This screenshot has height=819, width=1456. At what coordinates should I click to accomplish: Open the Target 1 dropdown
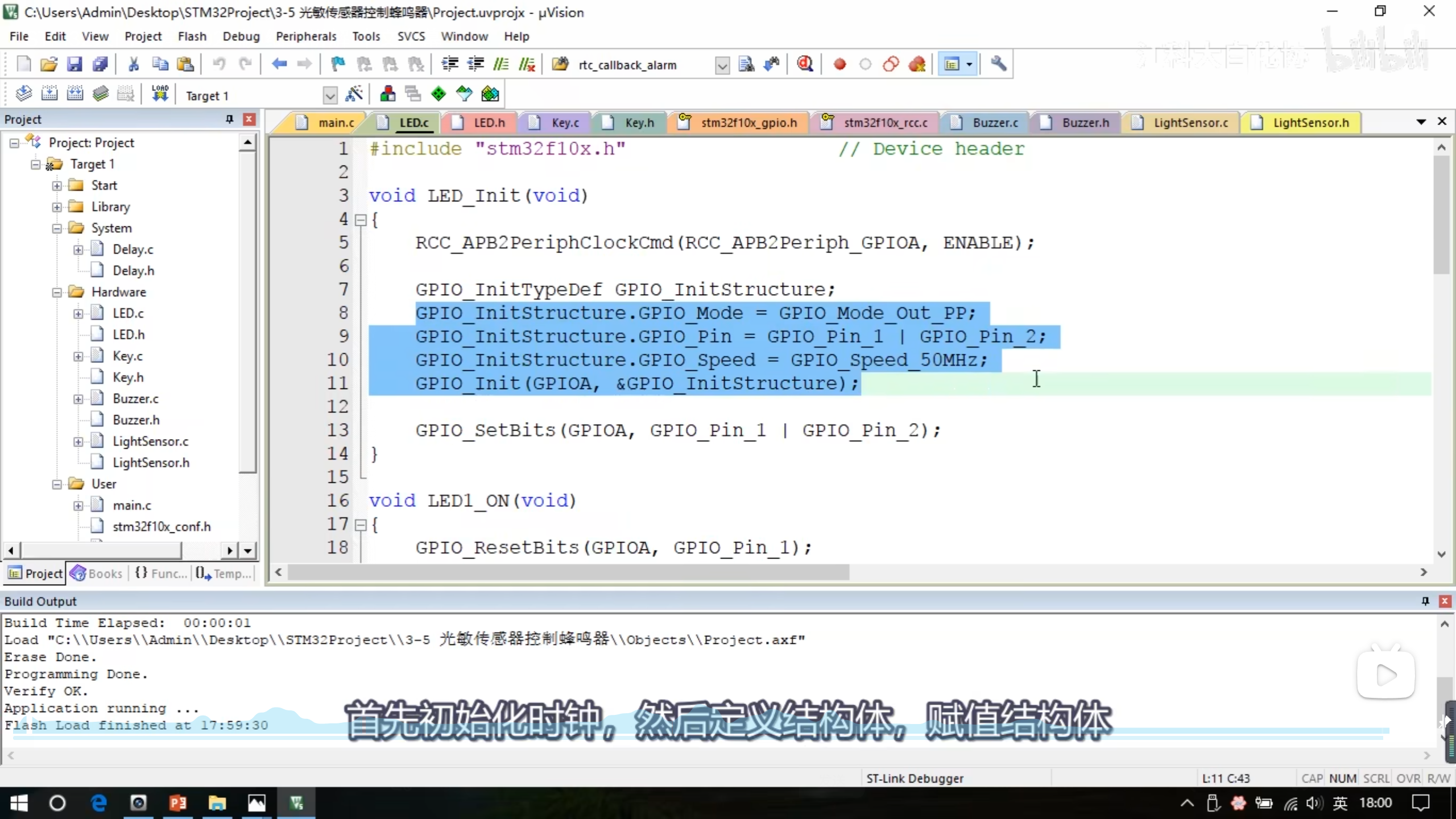(330, 96)
